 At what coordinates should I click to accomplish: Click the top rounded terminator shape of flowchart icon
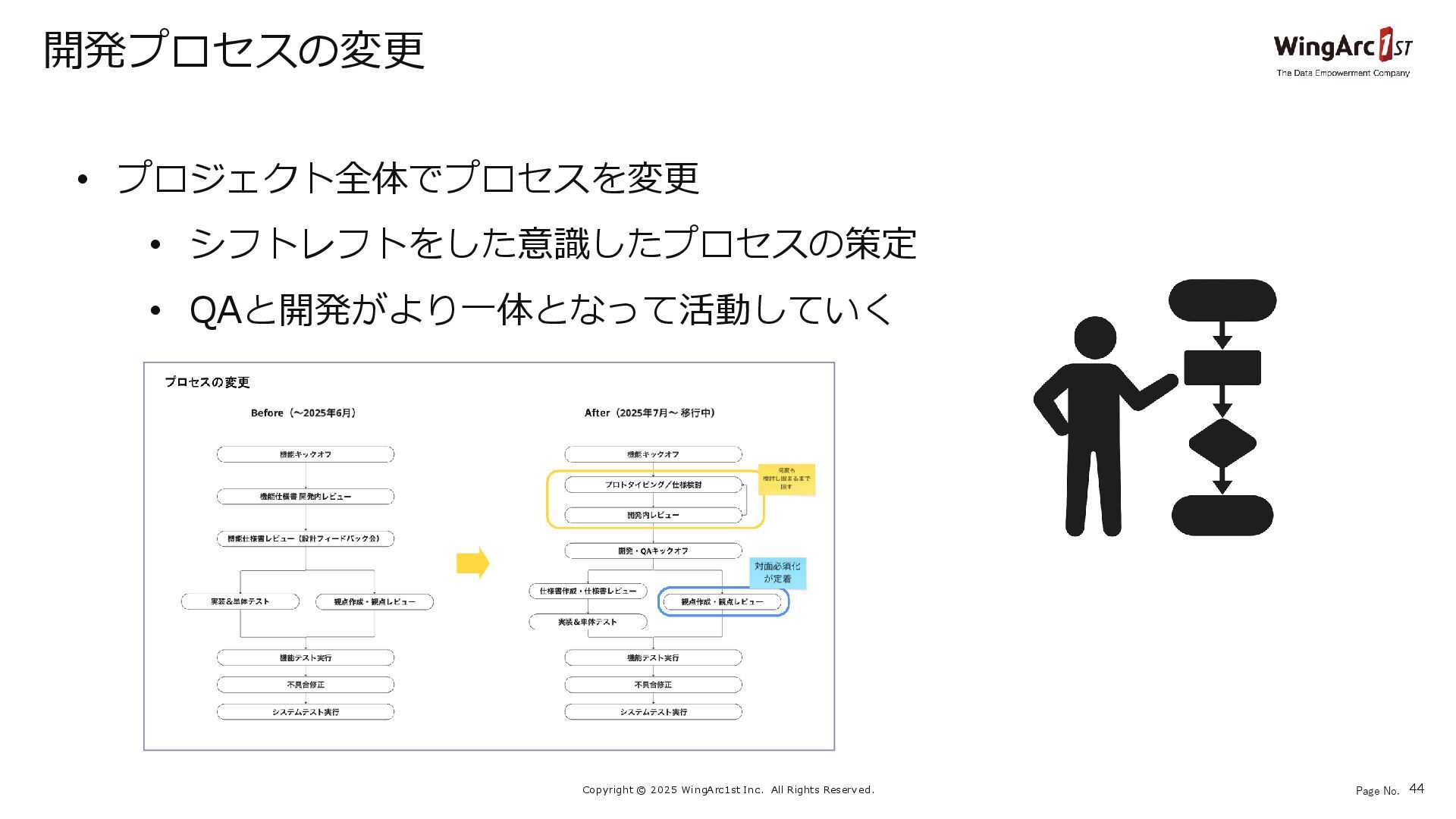[x=1222, y=300]
